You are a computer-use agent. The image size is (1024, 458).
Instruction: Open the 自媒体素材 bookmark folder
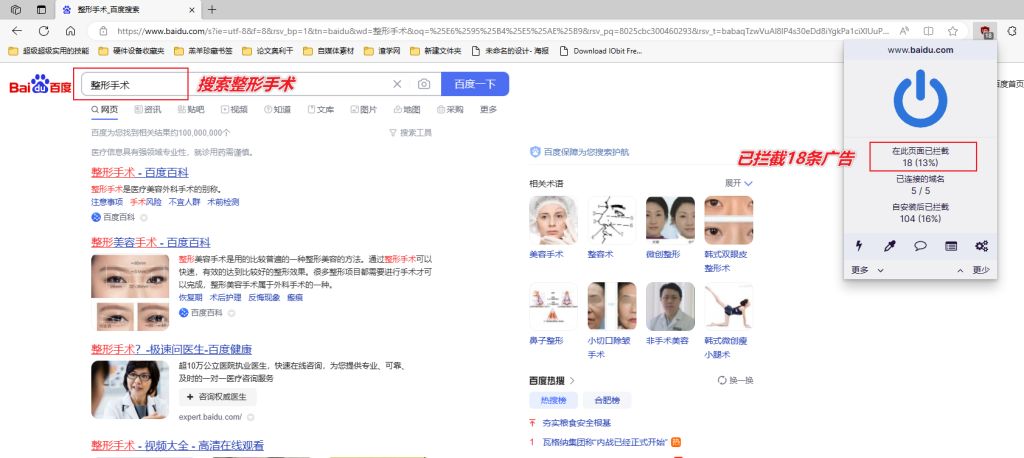click(328, 50)
